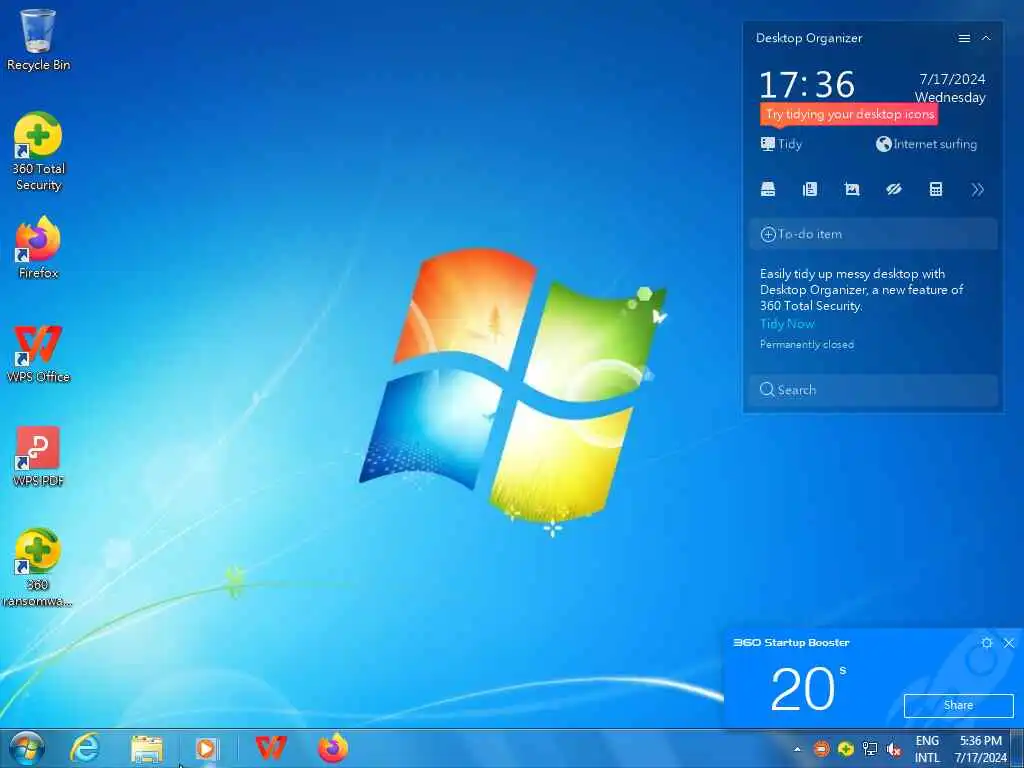Launch Windows Media Player from the taskbar

207,748
